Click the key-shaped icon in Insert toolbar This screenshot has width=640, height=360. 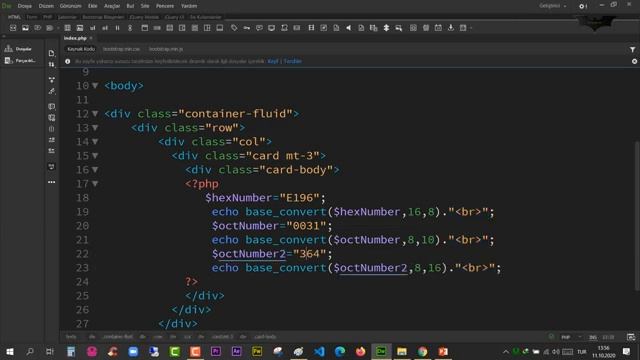click(x=247, y=28)
